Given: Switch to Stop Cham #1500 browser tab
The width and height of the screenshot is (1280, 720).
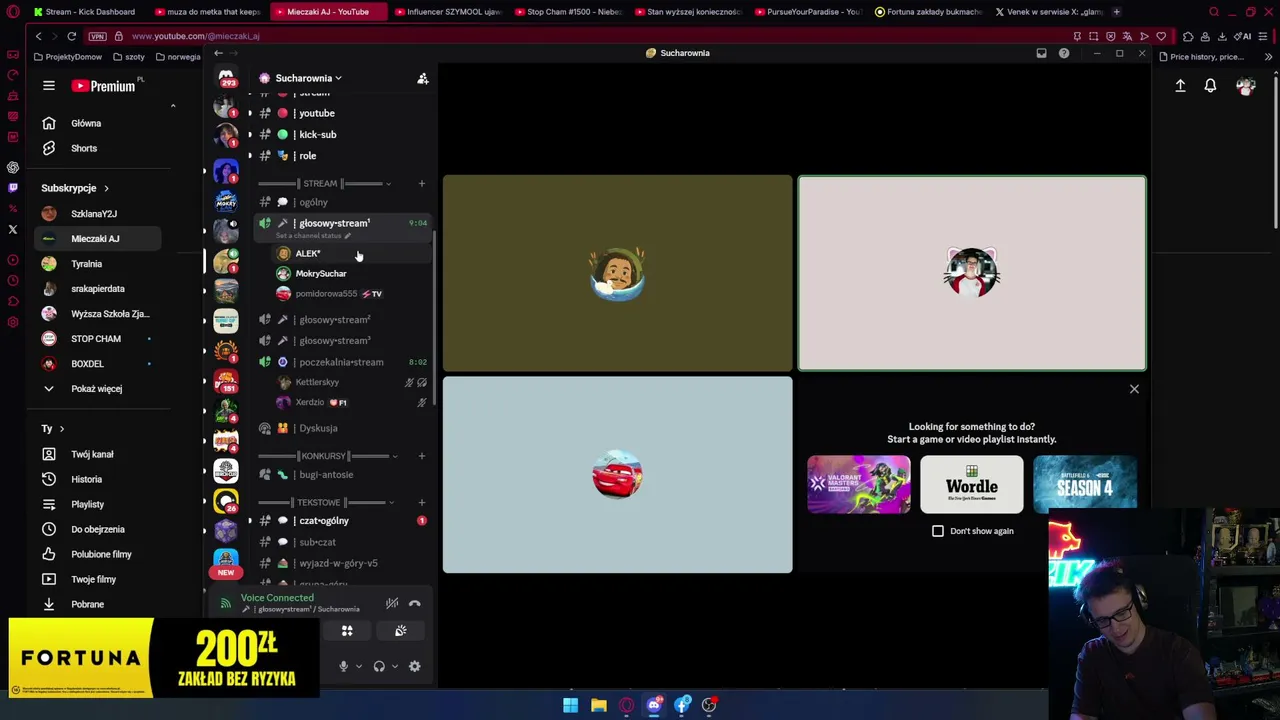Looking at the screenshot, I should coord(567,12).
